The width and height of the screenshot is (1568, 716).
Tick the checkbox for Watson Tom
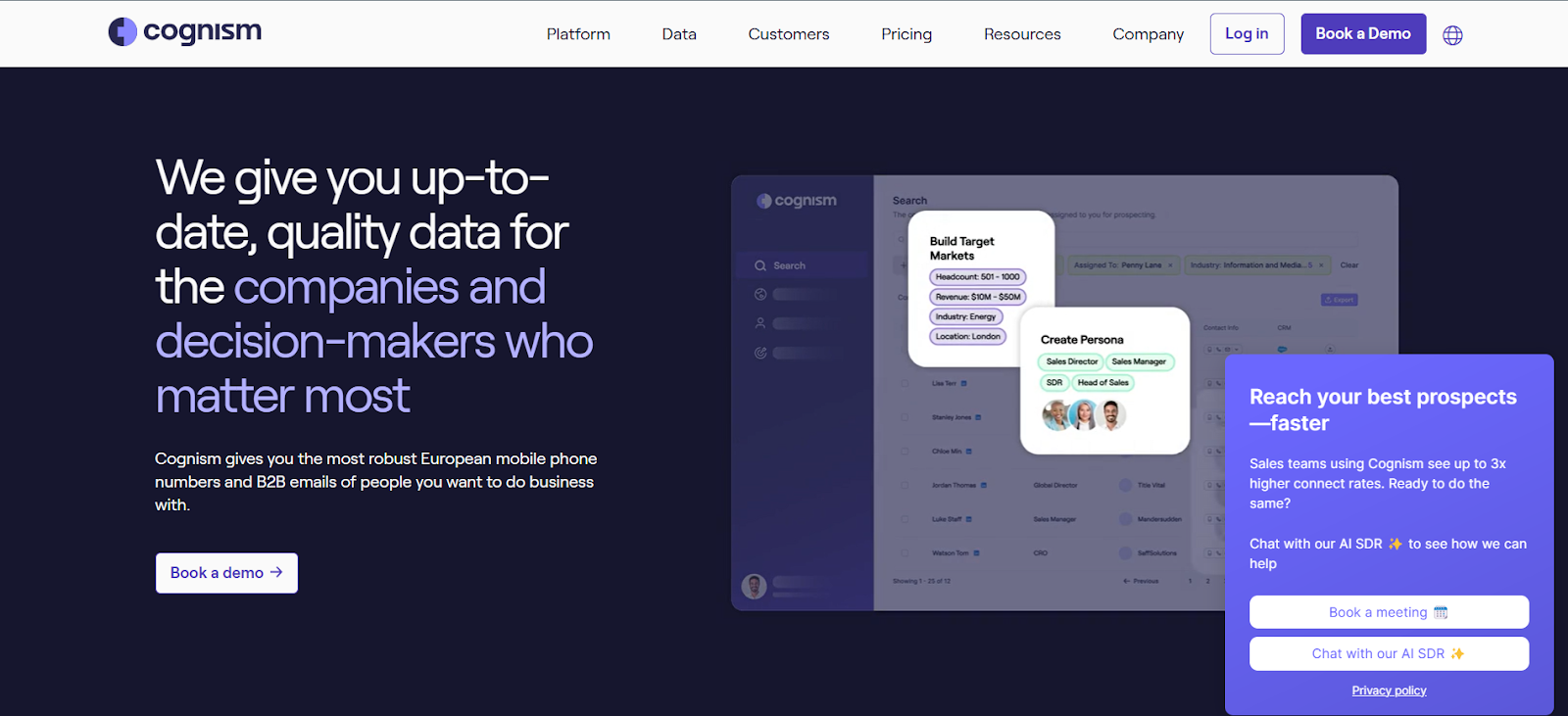[905, 552]
